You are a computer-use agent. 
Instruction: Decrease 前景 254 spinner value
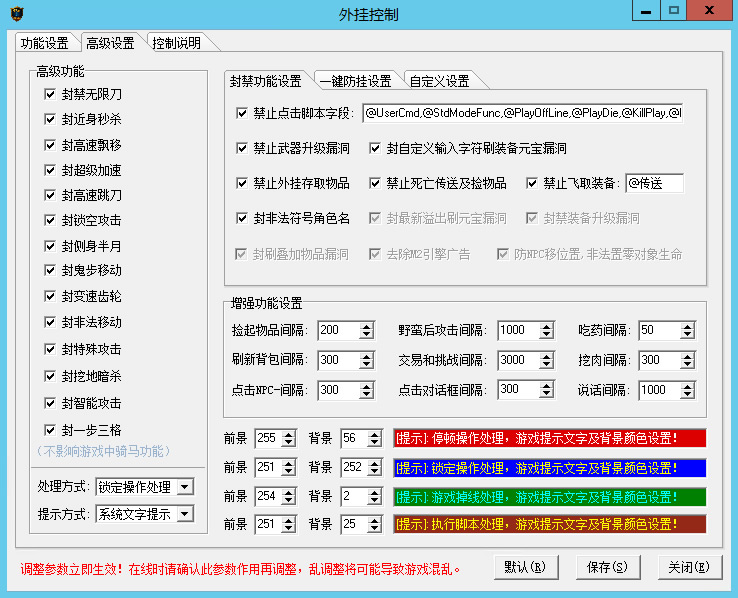[289, 500]
